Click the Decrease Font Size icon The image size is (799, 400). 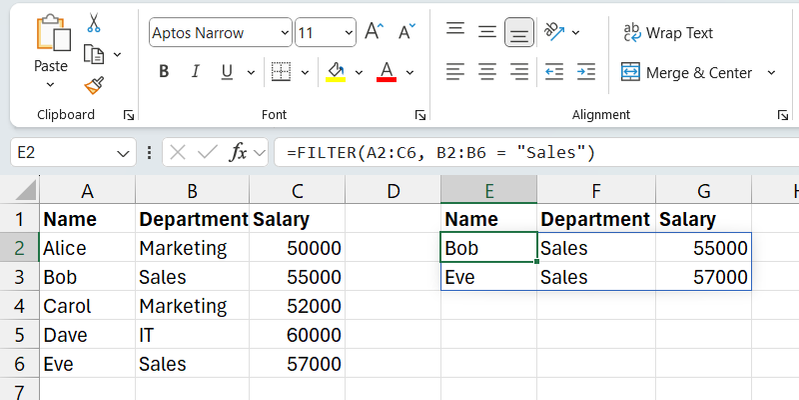click(406, 32)
